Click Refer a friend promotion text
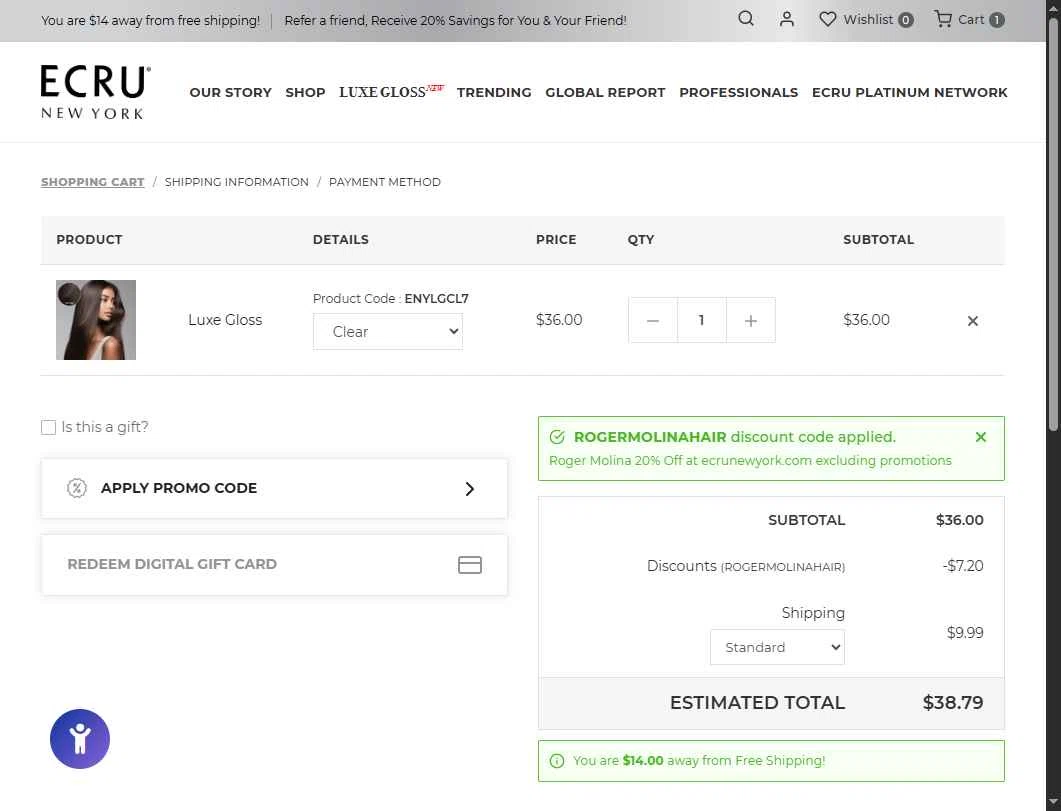 pyautogui.click(x=455, y=20)
